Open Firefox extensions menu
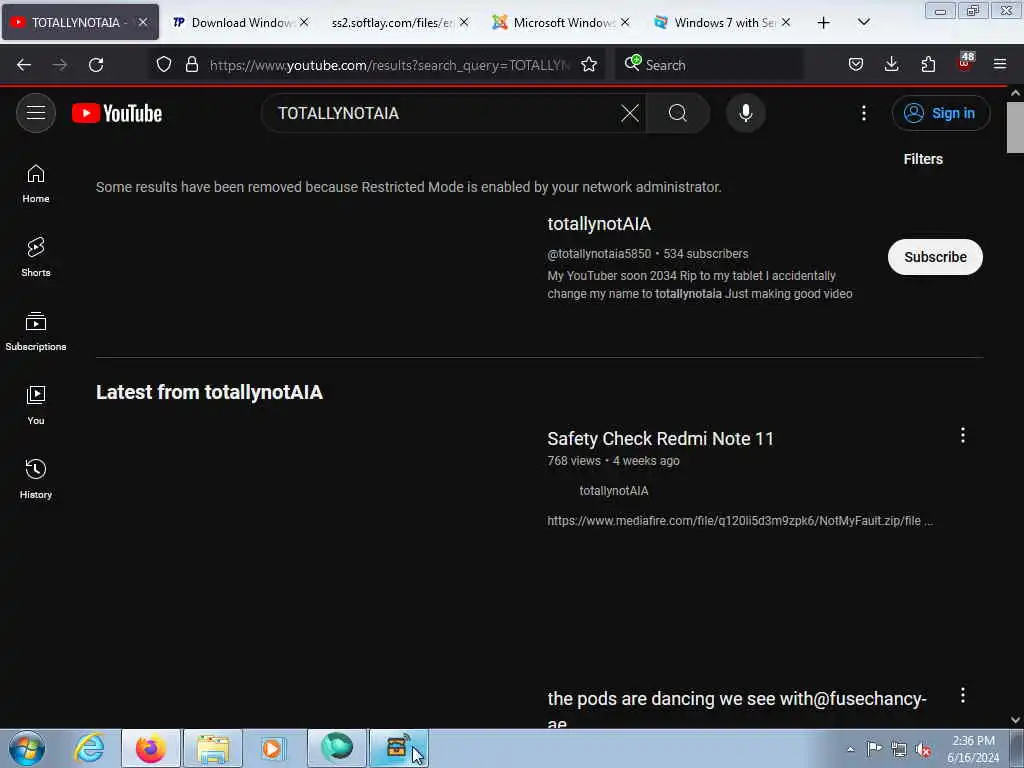The height and width of the screenshot is (768, 1024). [x=928, y=65]
